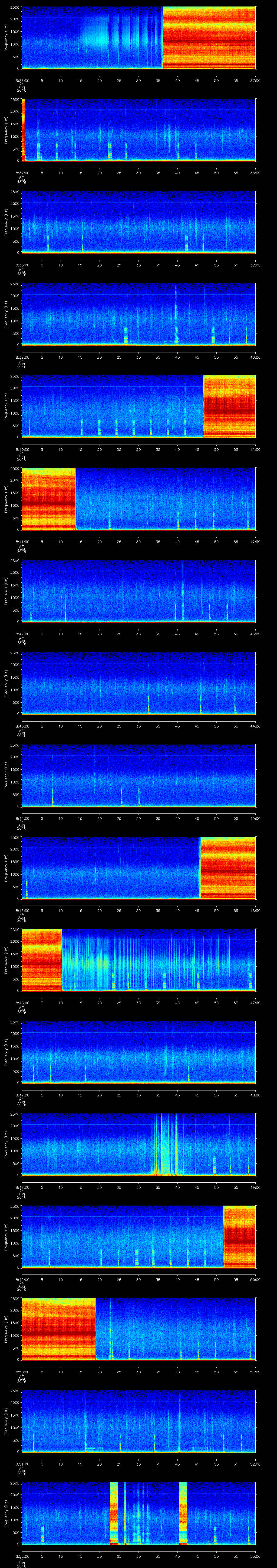The width and height of the screenshot is (277, 1568).
Task: Select the spectrogram panel starting at 8:43:00
Action: coord(138,683)
